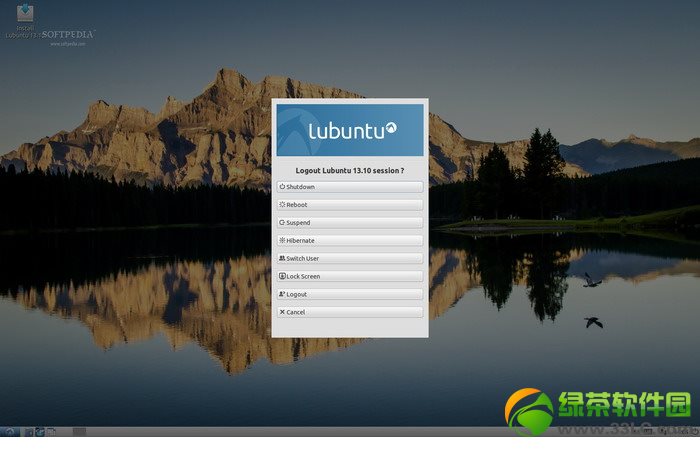Click the Lock Screen button
This screenshot has height=450, width=700.
pos(349,277)
